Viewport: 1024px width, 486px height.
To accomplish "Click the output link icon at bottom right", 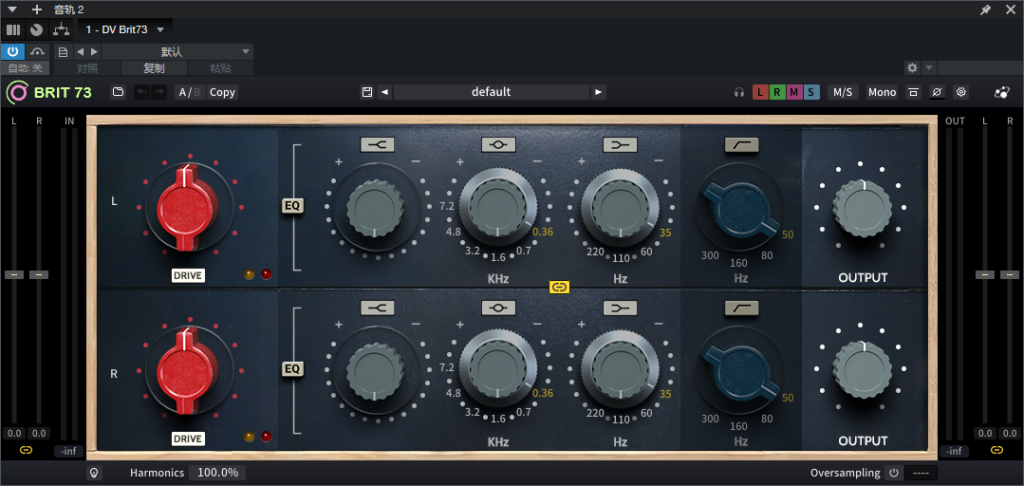I will [996, 450].
